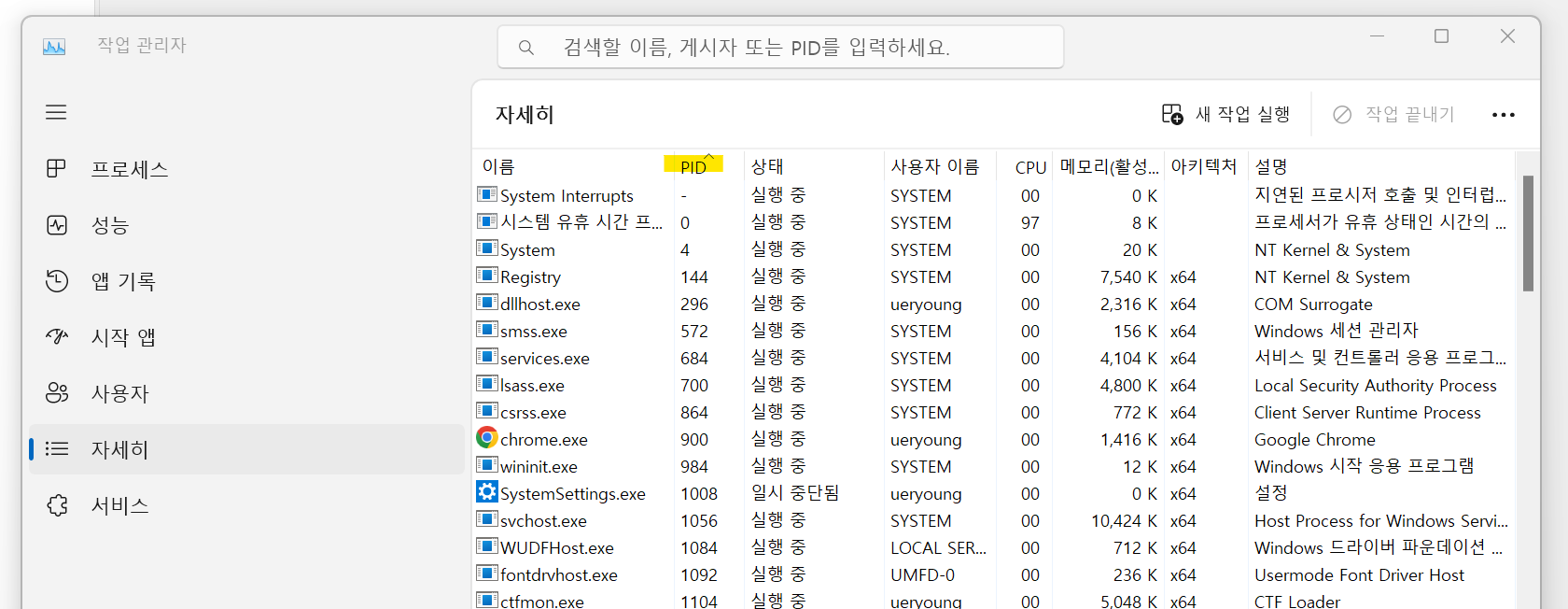Click the SystemSettings.exe gear icon
This screenshot has width=1568, height=609.
click(x=487, y=491)
